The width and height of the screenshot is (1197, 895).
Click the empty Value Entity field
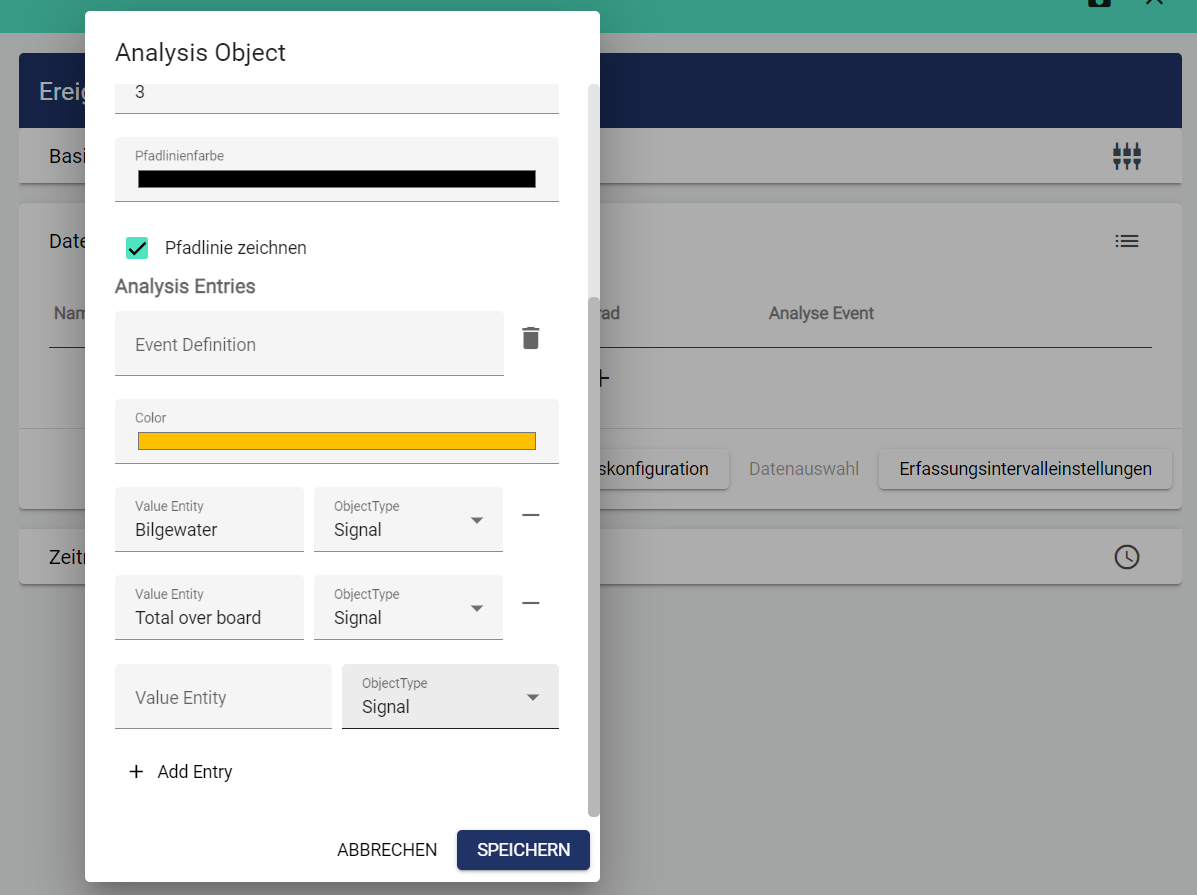[223, 697]
